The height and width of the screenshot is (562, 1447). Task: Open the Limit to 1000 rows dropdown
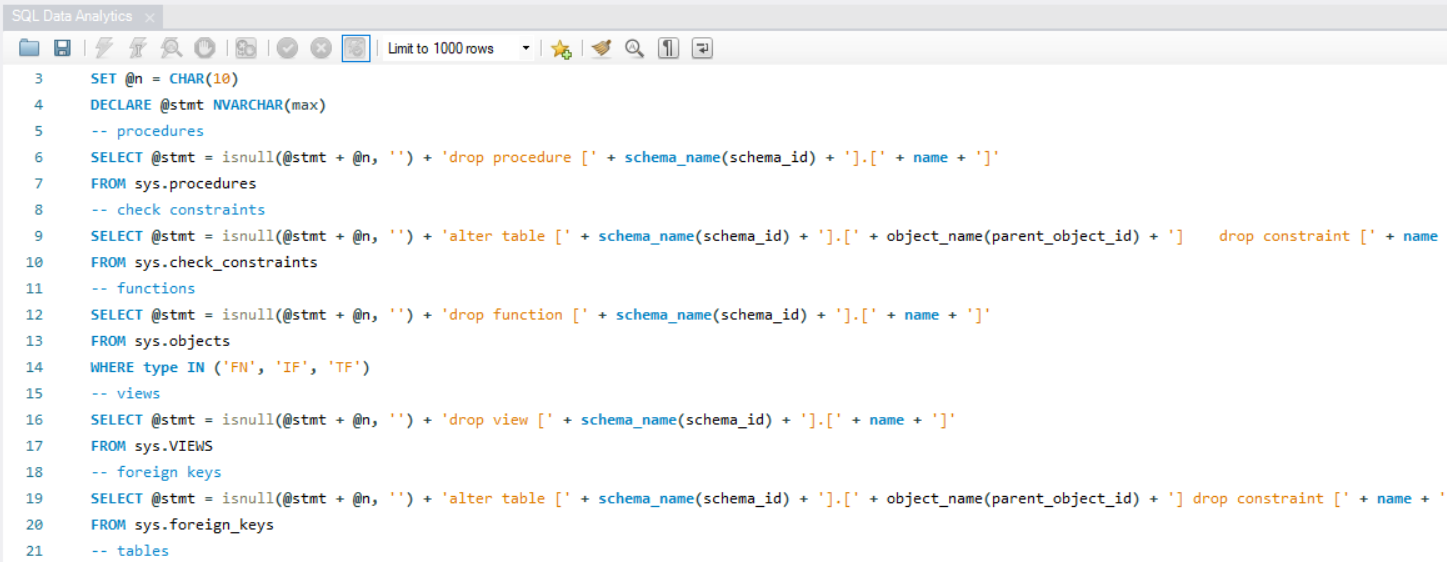[459, 48]
